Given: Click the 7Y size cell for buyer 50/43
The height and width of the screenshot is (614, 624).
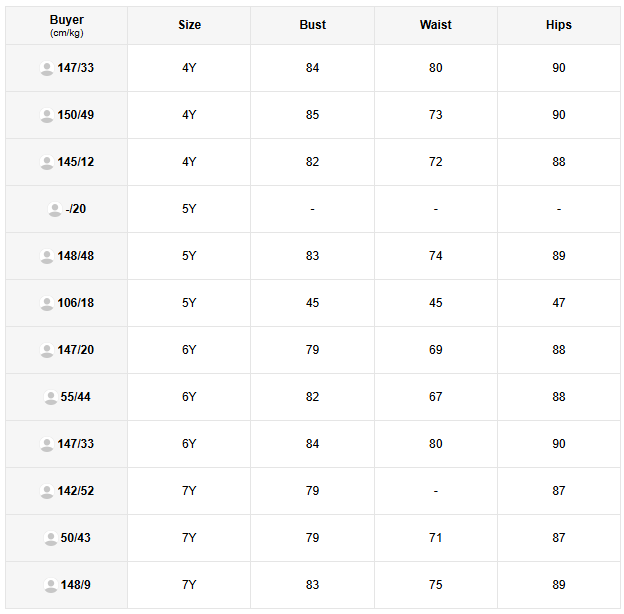Looking at the screenshot, I should [x=189, y=538].
